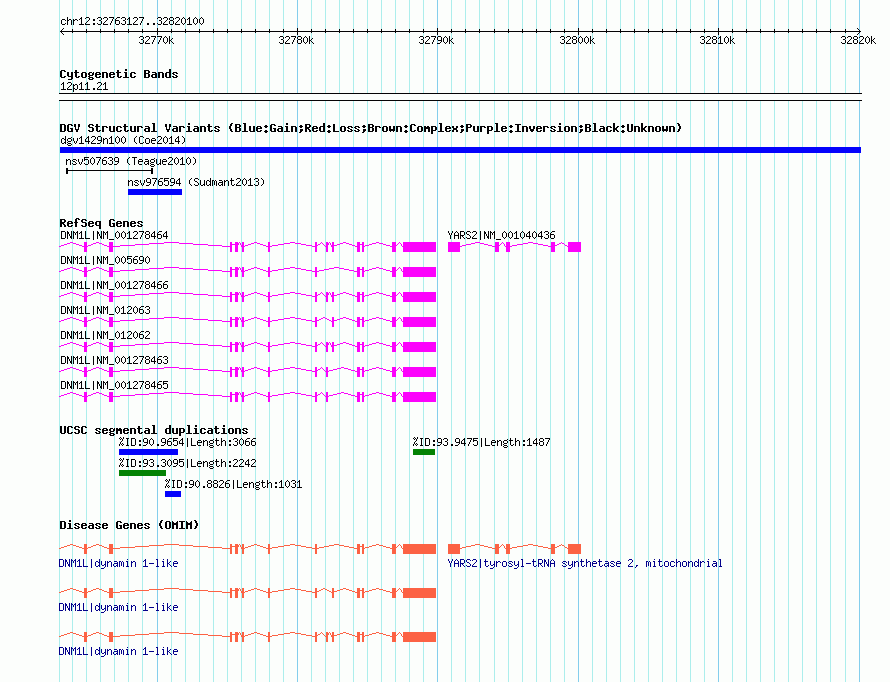The height and width of the screenshot is (682, 890).
Task: Open the nsv976594 (Sudmant2013) label
Action: pos(196,182)
